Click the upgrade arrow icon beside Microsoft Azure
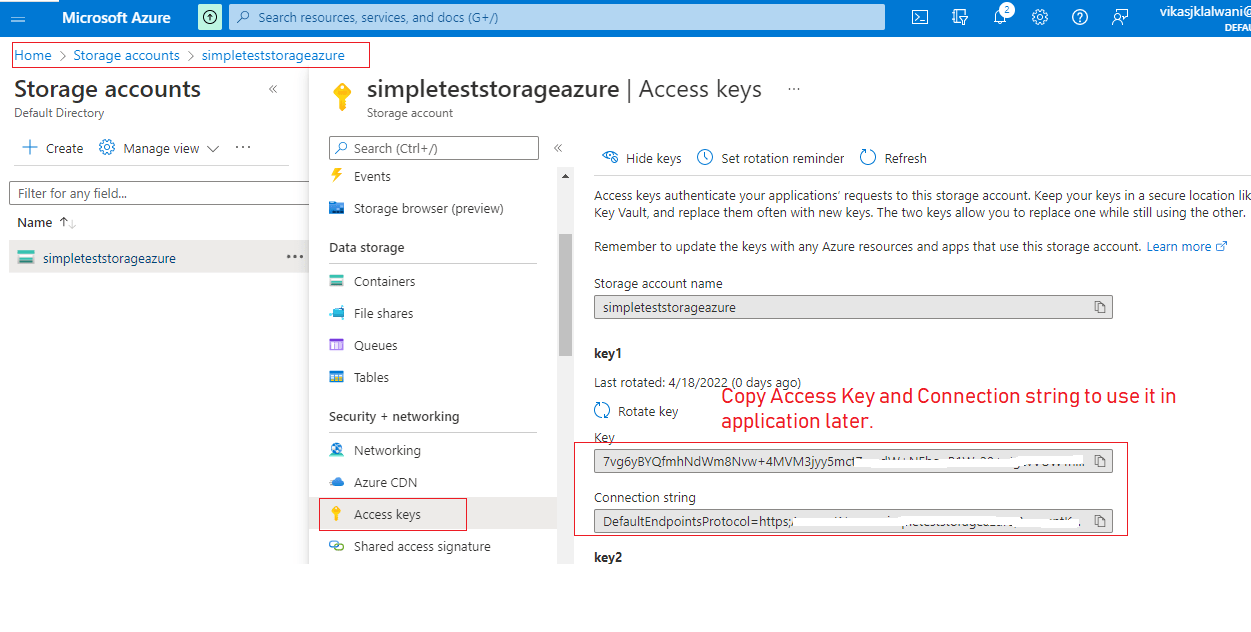 pos(210,17)
